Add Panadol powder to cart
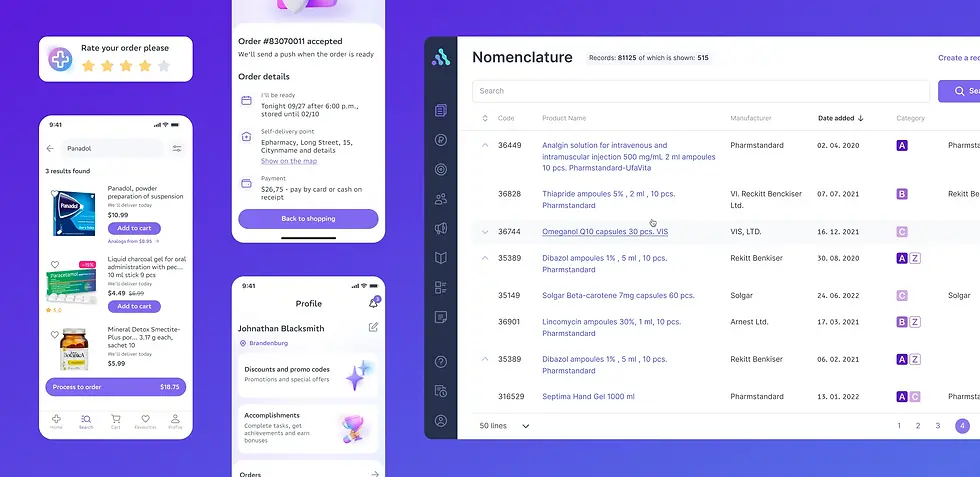This screenshot has width=980, height=477. coord(134,228)
